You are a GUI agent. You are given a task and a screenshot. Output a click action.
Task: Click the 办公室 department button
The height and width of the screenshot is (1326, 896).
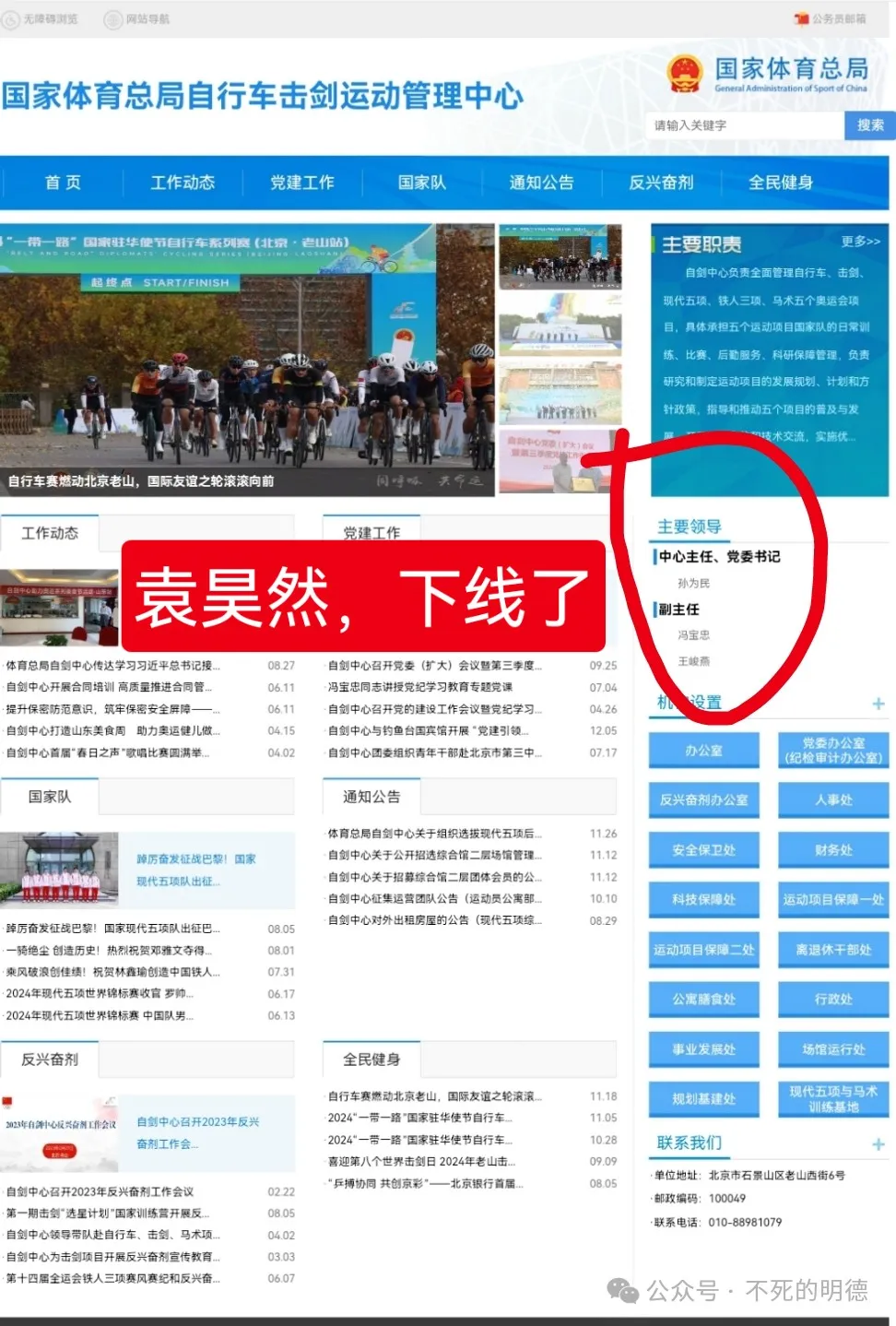coord(703,751)
